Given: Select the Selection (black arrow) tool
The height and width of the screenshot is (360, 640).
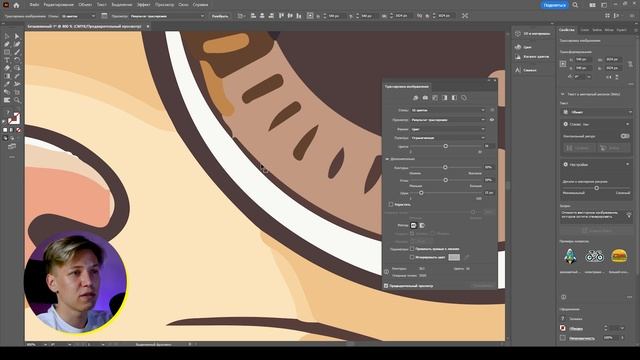Looking at the screenshot, I should [x=7, y=37].
